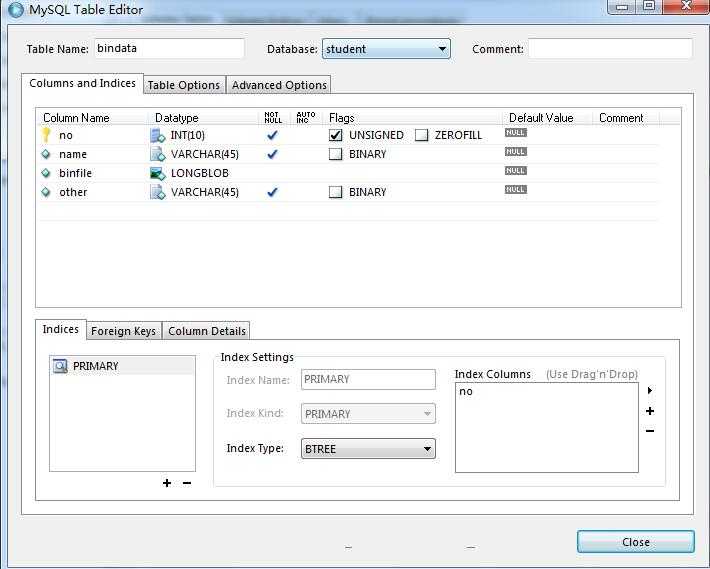Click the INT(10) datatype text

point(187,135)
